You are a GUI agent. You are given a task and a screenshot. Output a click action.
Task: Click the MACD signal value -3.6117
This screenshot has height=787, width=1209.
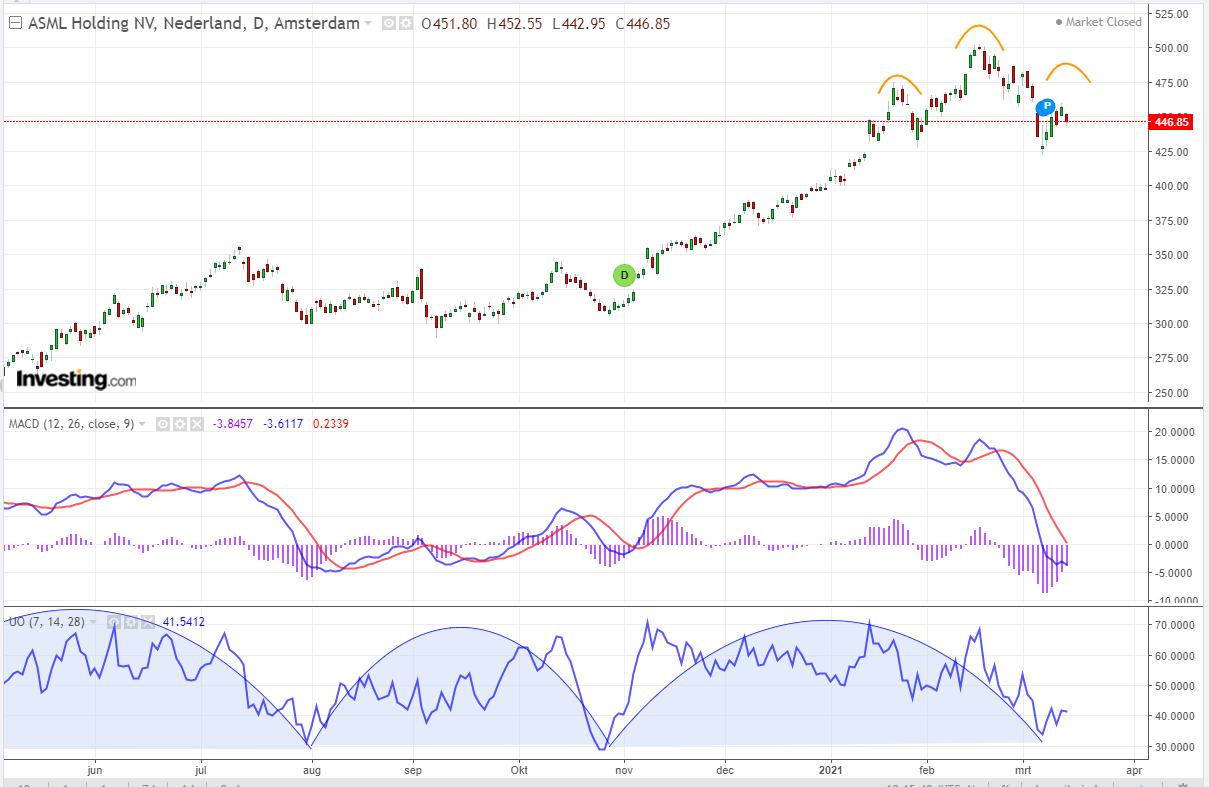[284, 424]
